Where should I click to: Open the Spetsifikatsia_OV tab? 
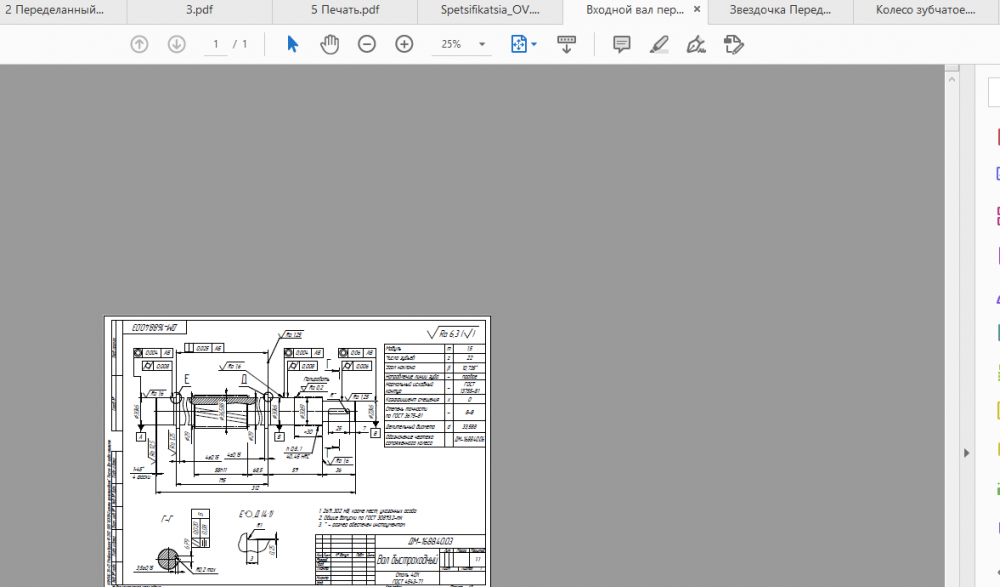click(490, 11)
